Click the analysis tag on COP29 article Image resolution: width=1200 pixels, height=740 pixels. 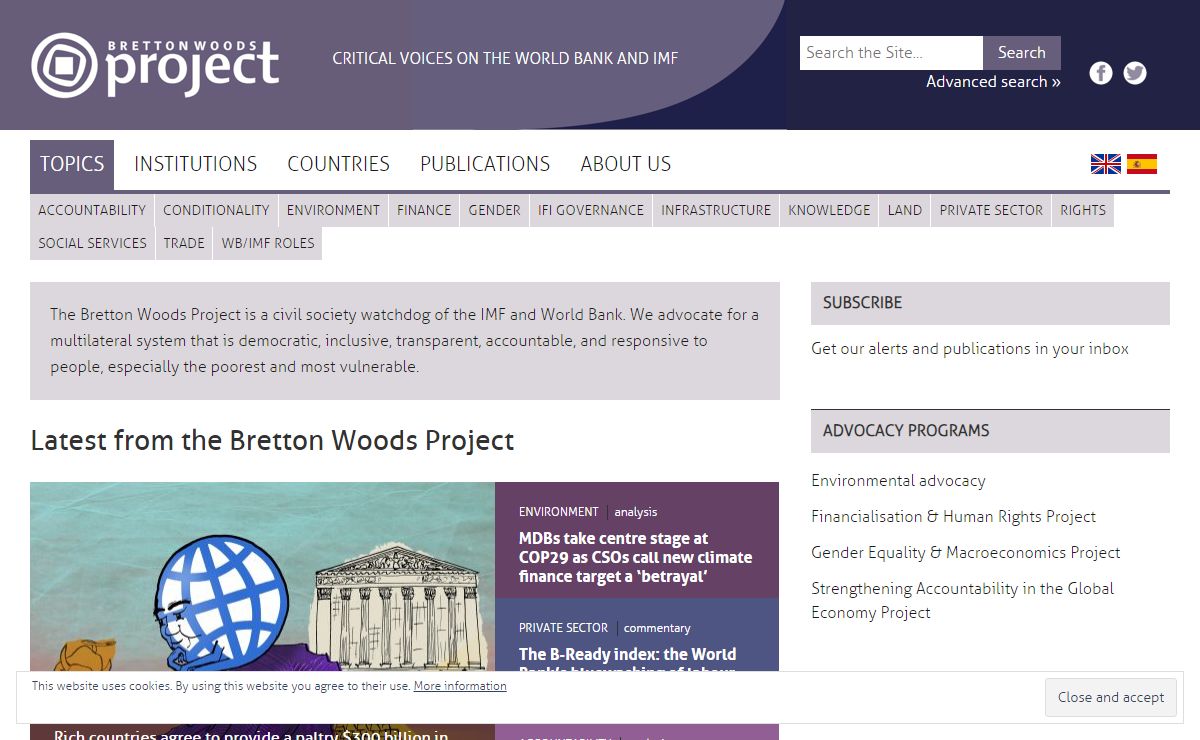point(636,512)
